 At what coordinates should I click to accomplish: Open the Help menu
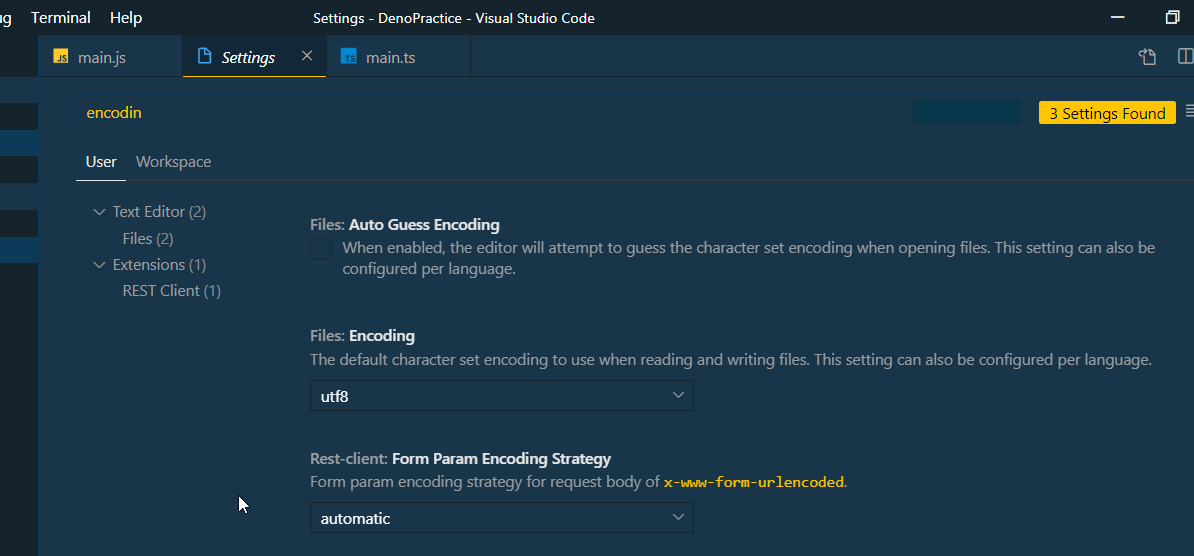[x=126, y=17]
